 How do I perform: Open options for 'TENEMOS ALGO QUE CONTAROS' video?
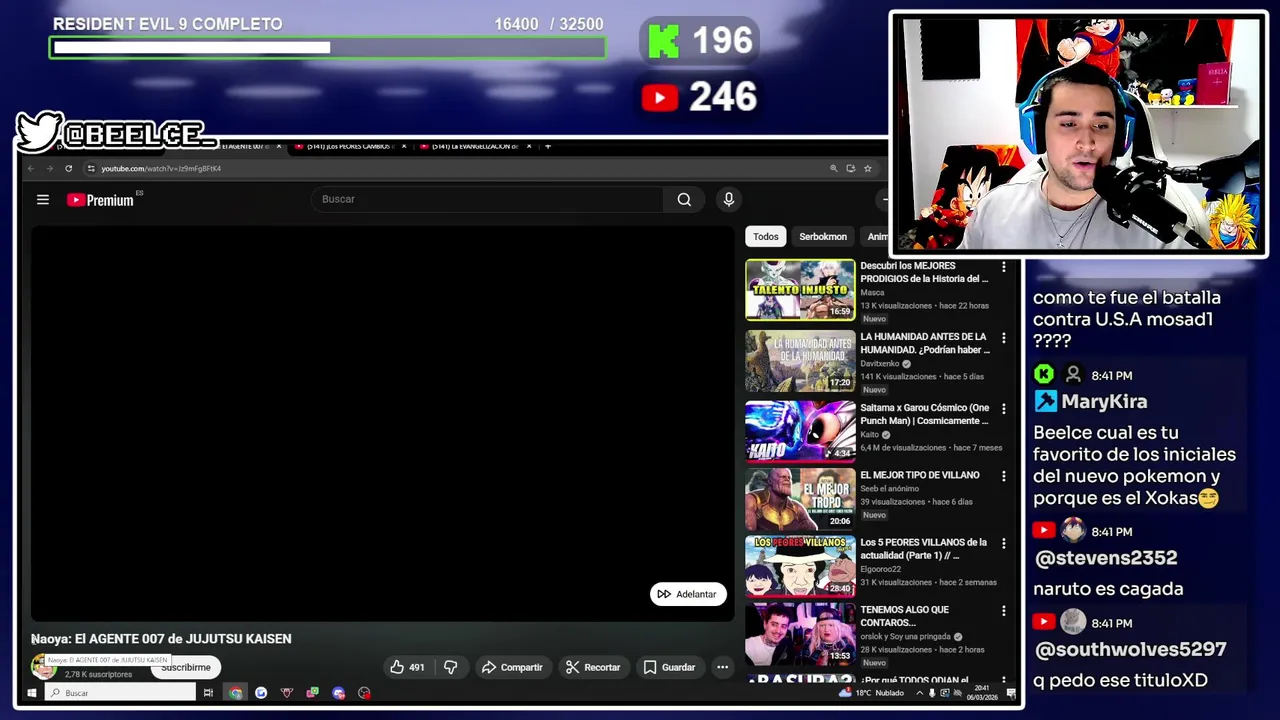click(x=1004, y=610)
